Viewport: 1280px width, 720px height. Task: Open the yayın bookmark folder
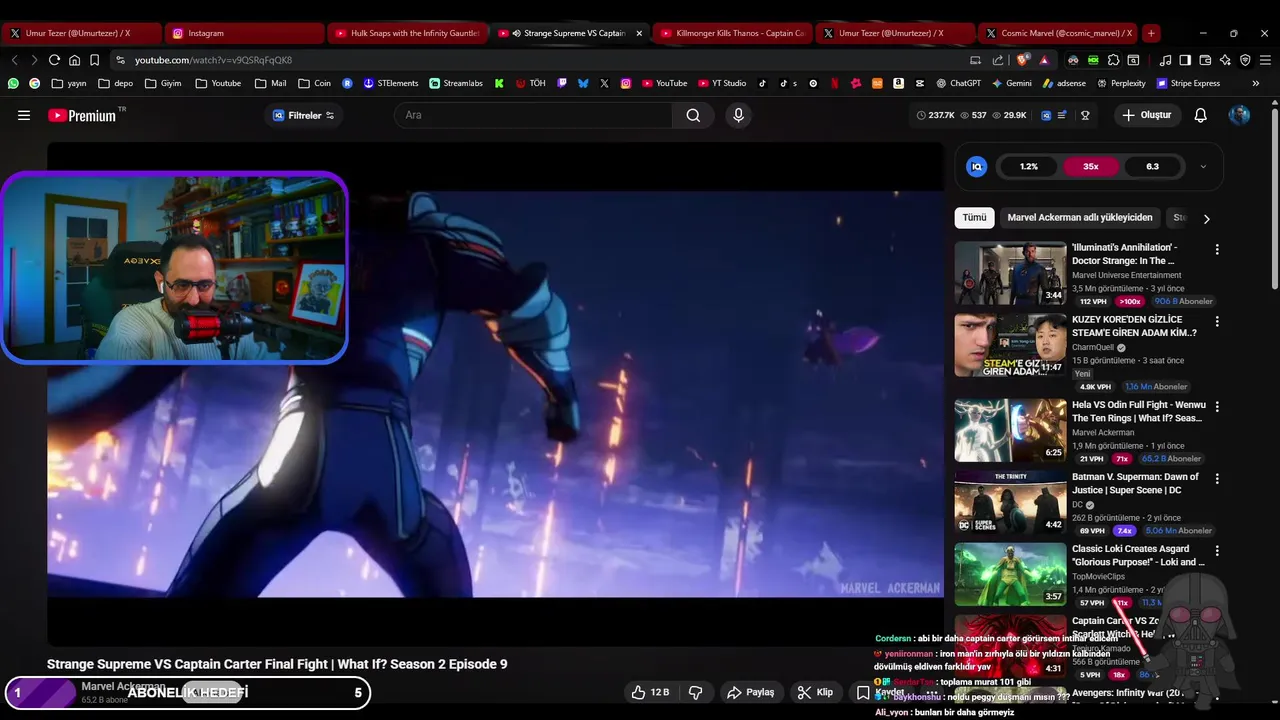69,83
